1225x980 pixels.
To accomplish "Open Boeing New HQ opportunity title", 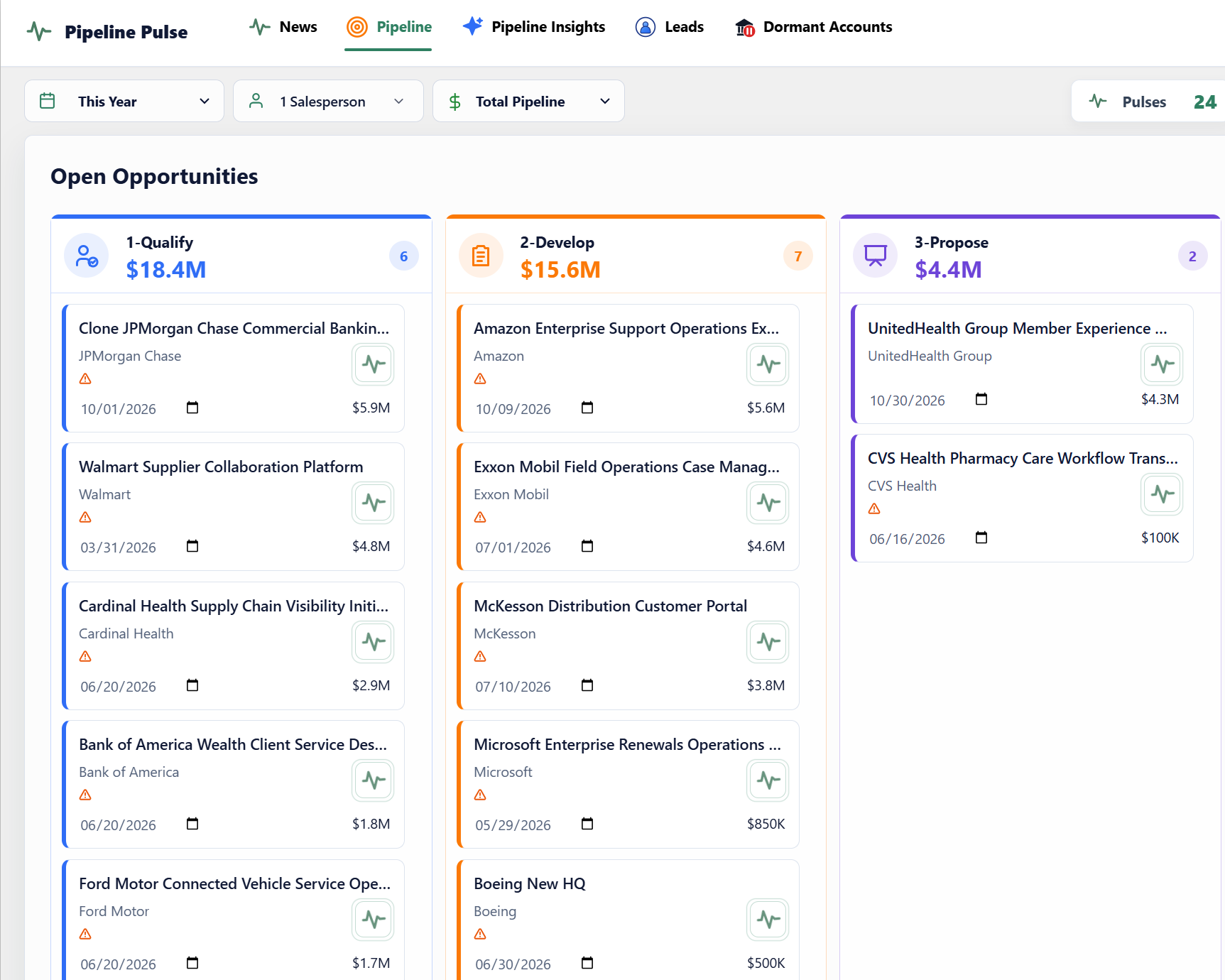I will [530, 883].
